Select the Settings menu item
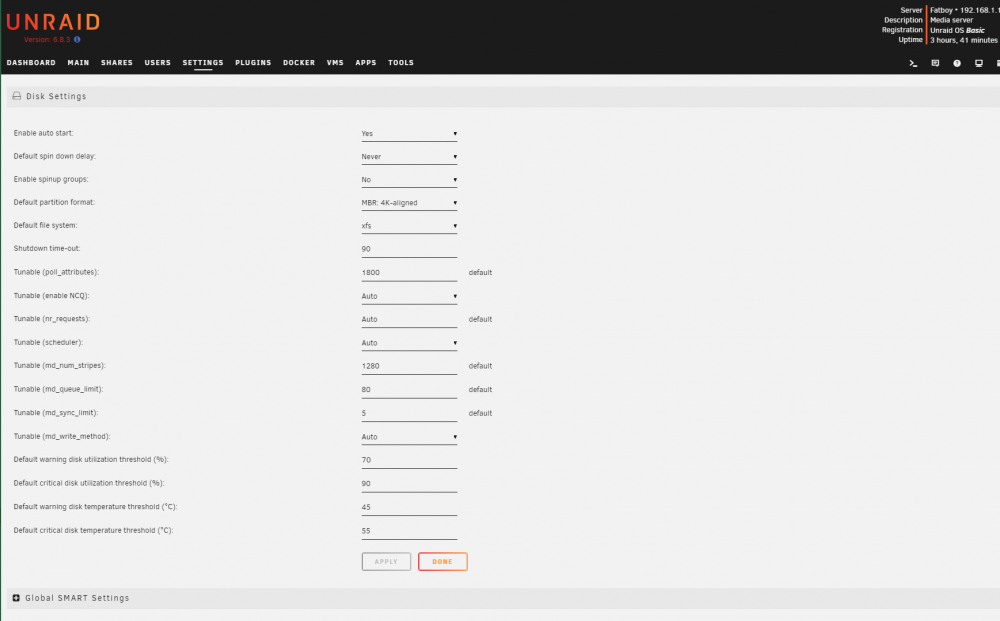Image resolution: width=1000 pixels, height=621 pixels. click(203, 62)
